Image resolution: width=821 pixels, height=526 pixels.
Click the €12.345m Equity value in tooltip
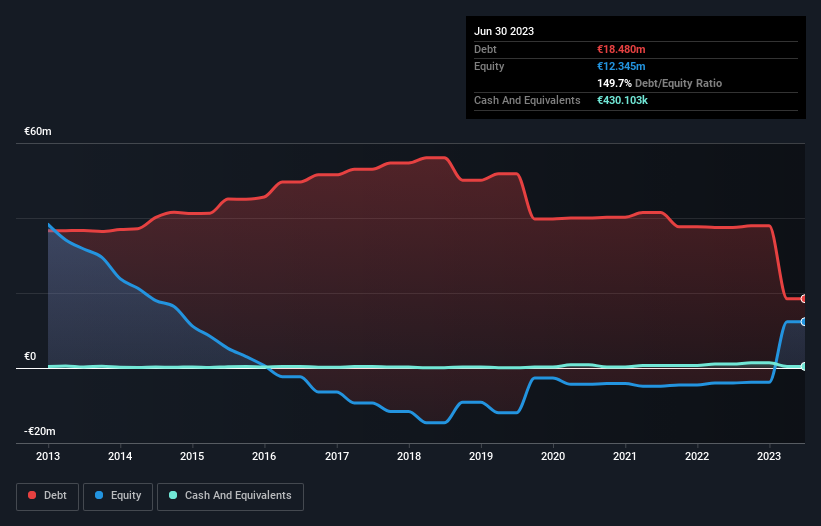(x=621, y=66)
